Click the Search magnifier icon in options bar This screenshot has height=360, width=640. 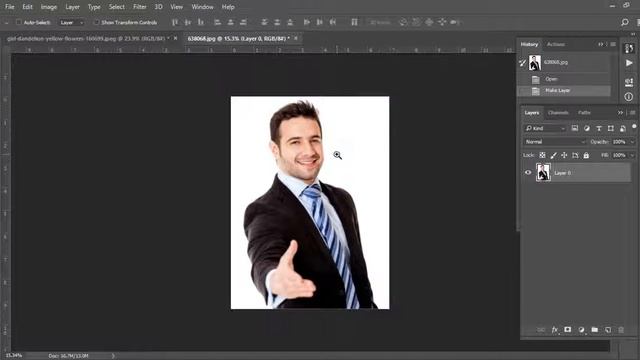pos(624,22)
